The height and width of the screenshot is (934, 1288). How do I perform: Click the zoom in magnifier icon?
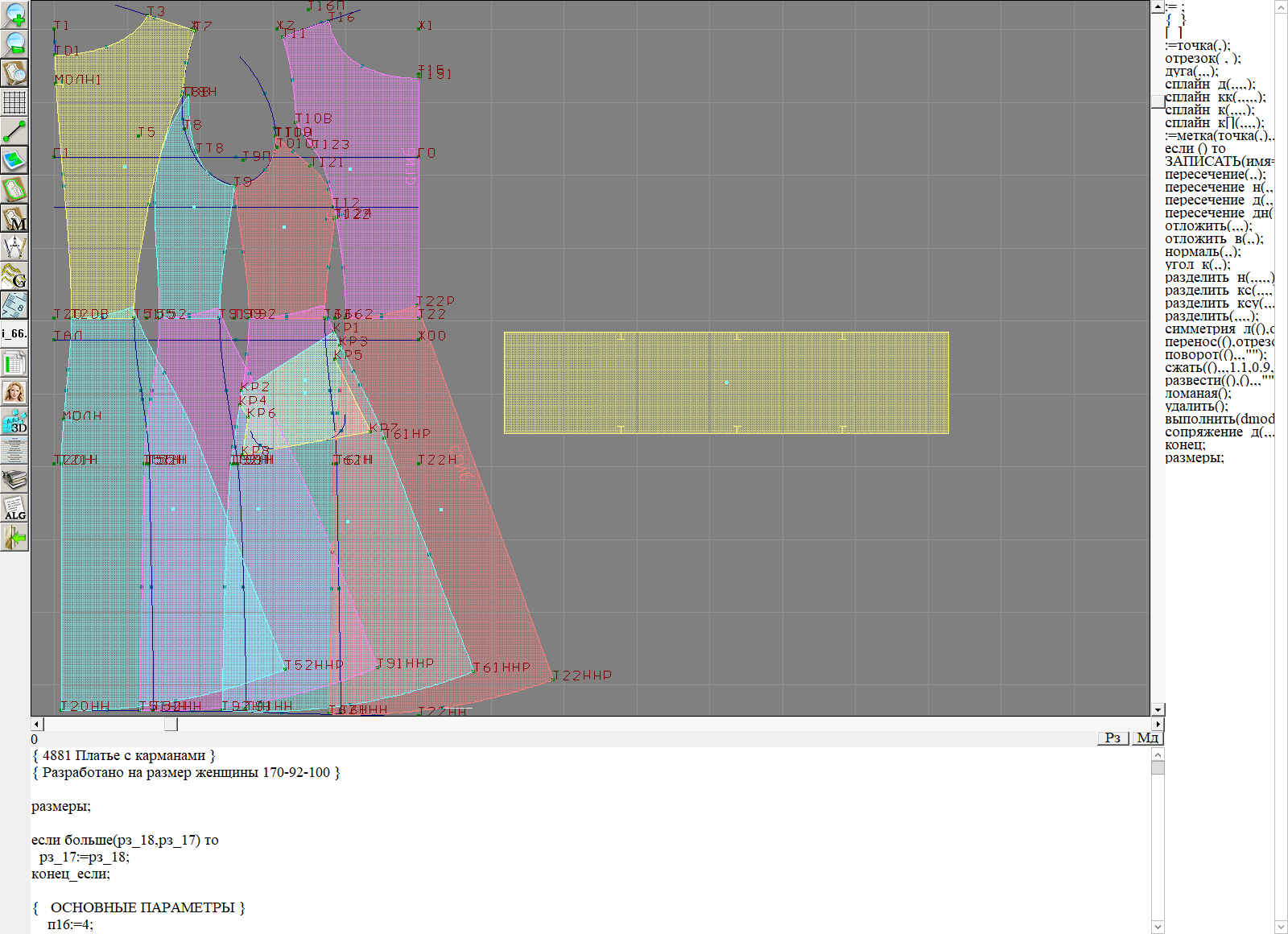coord(14,15)
